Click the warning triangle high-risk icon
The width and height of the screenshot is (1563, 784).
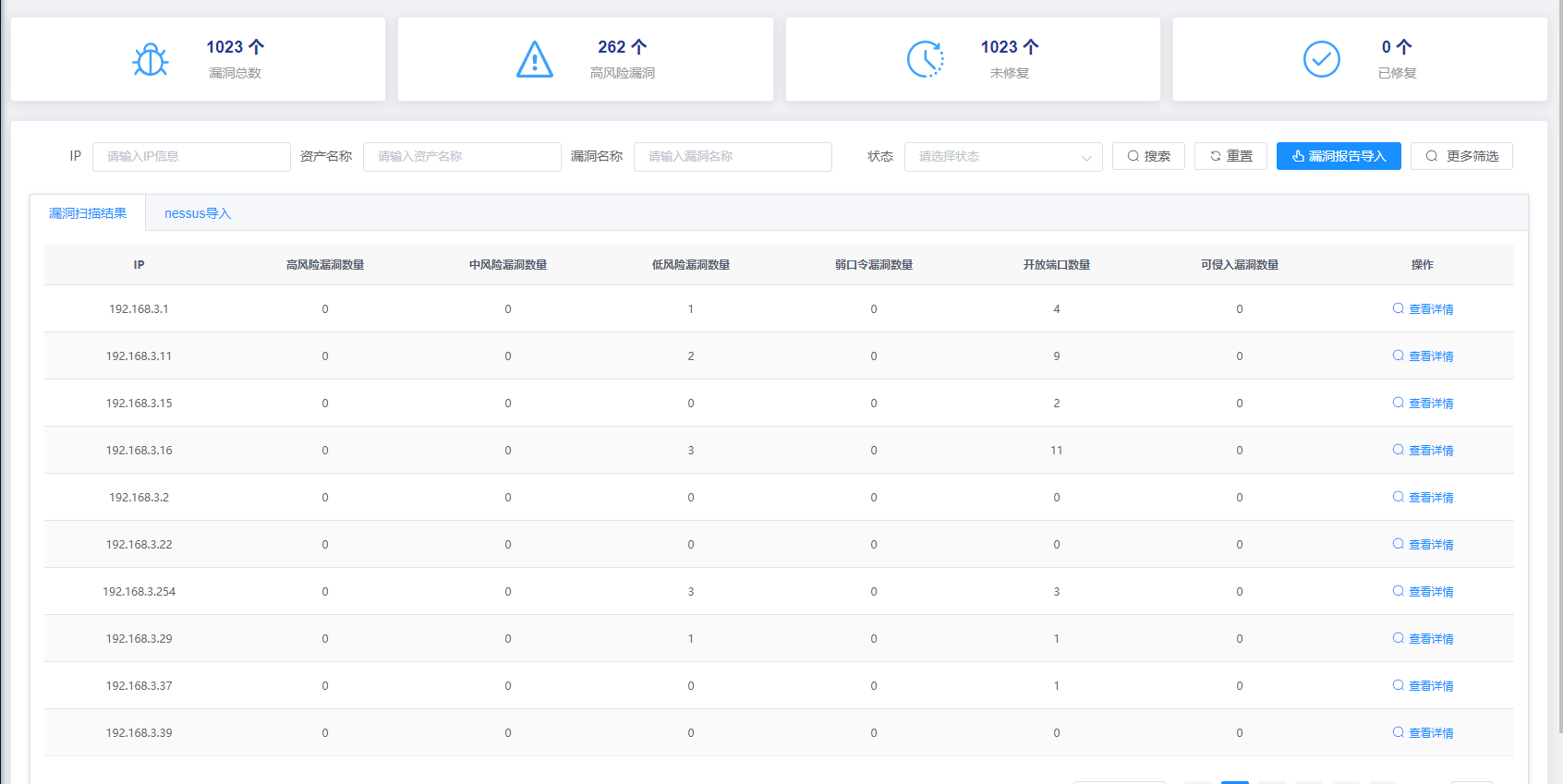coord(535,60)
